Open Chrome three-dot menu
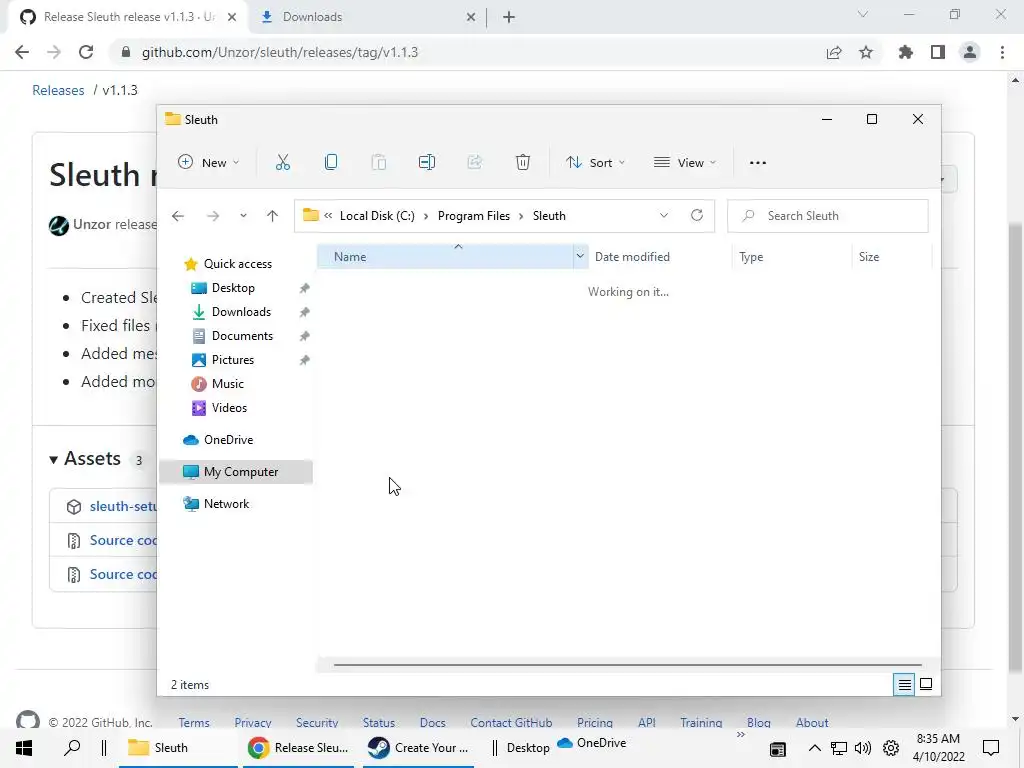 [1002, 52]
